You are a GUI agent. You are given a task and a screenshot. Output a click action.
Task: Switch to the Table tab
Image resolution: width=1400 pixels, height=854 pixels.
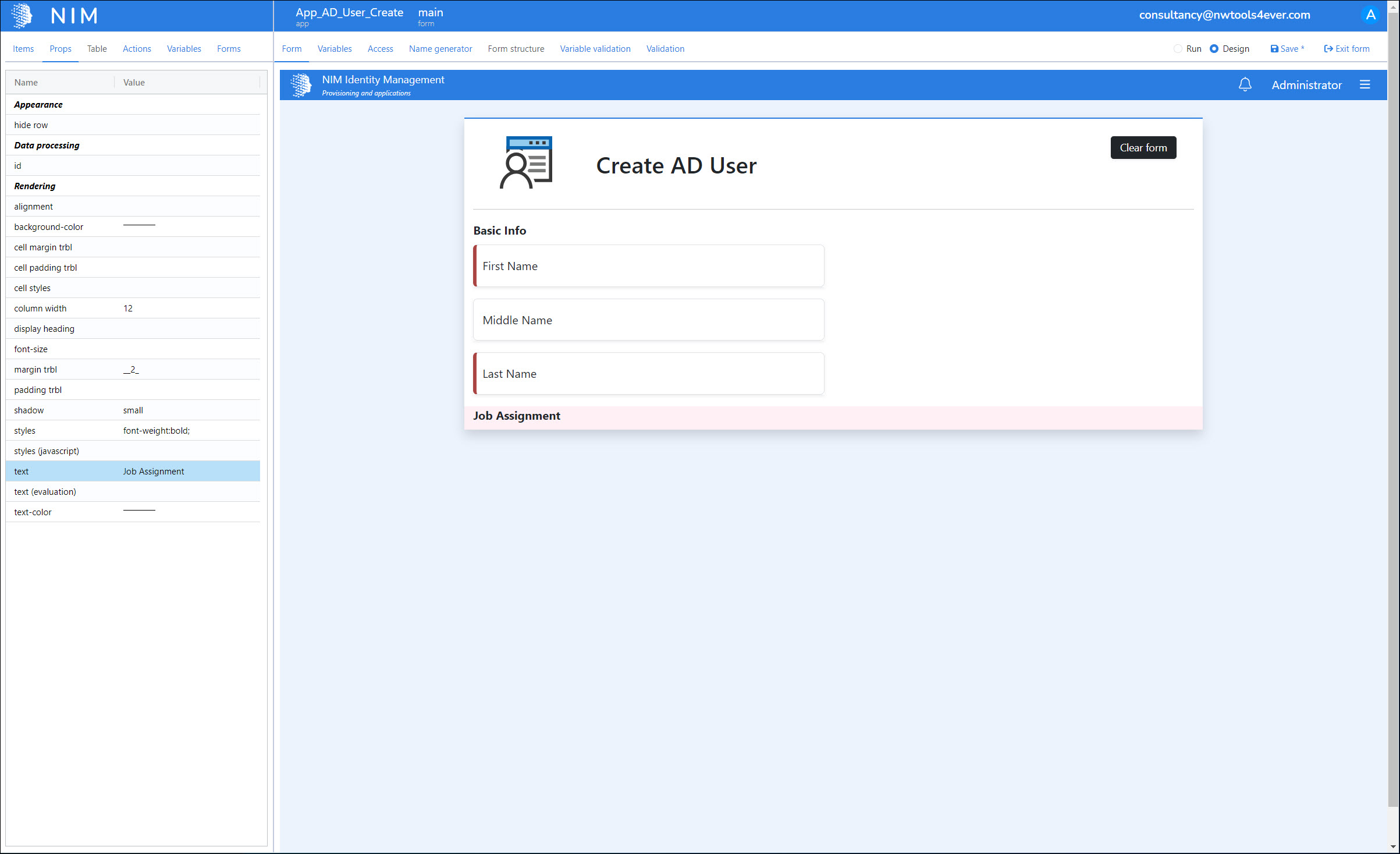tap(97, 49)
